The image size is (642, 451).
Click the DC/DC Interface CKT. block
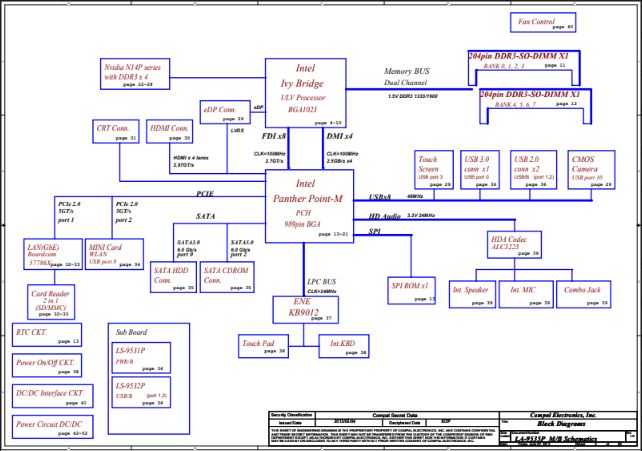pos(52,396)
